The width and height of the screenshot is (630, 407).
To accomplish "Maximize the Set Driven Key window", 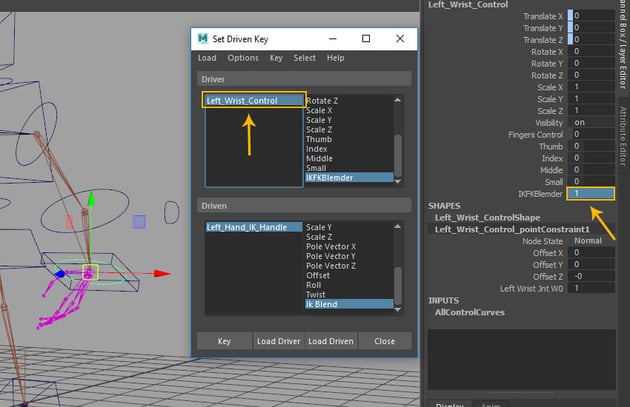I will coord(365,38).
